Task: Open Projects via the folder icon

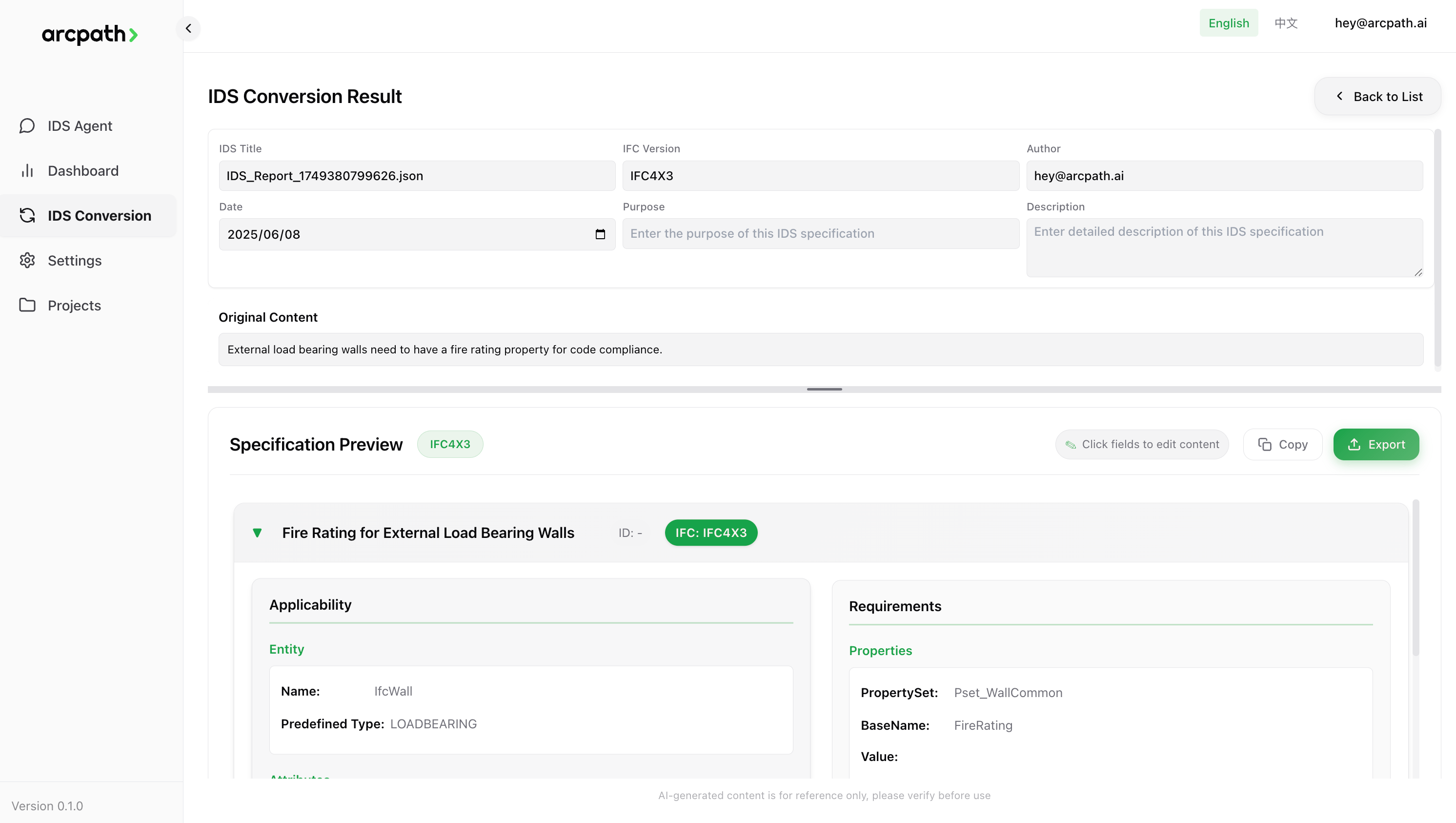Action: click(x=26, y=305)
